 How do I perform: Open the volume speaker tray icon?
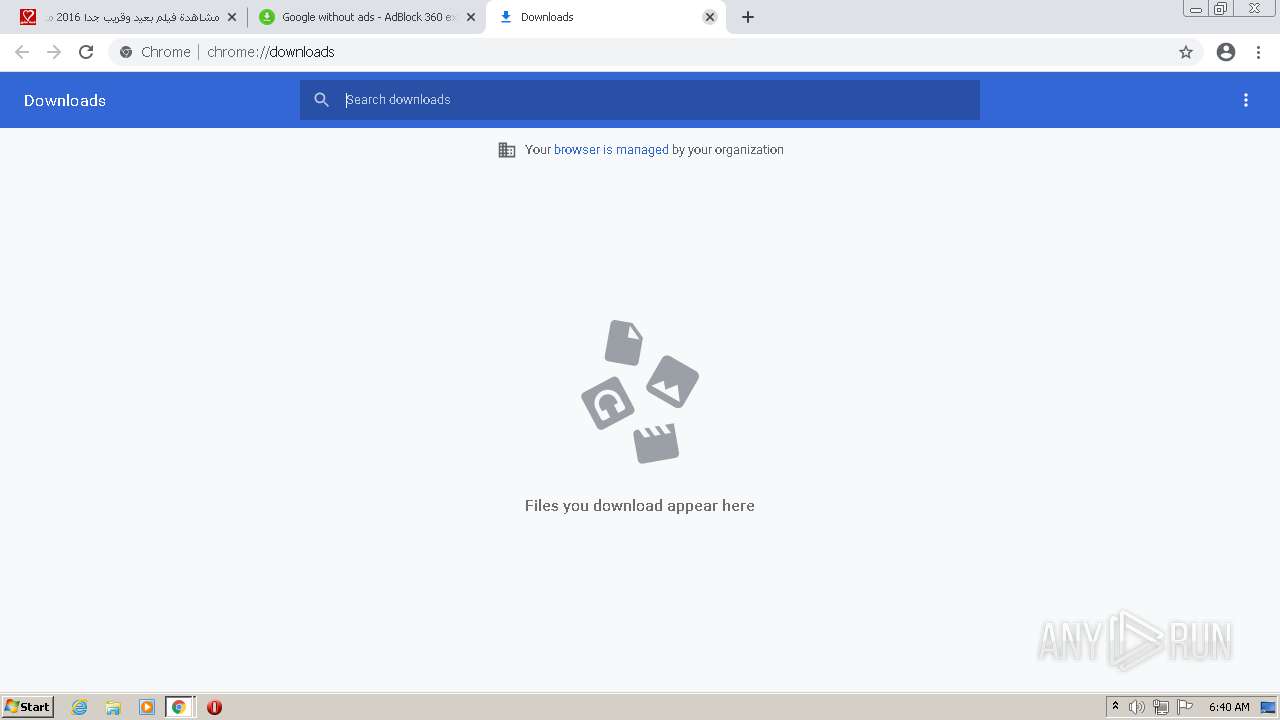tap(1137, 707)
